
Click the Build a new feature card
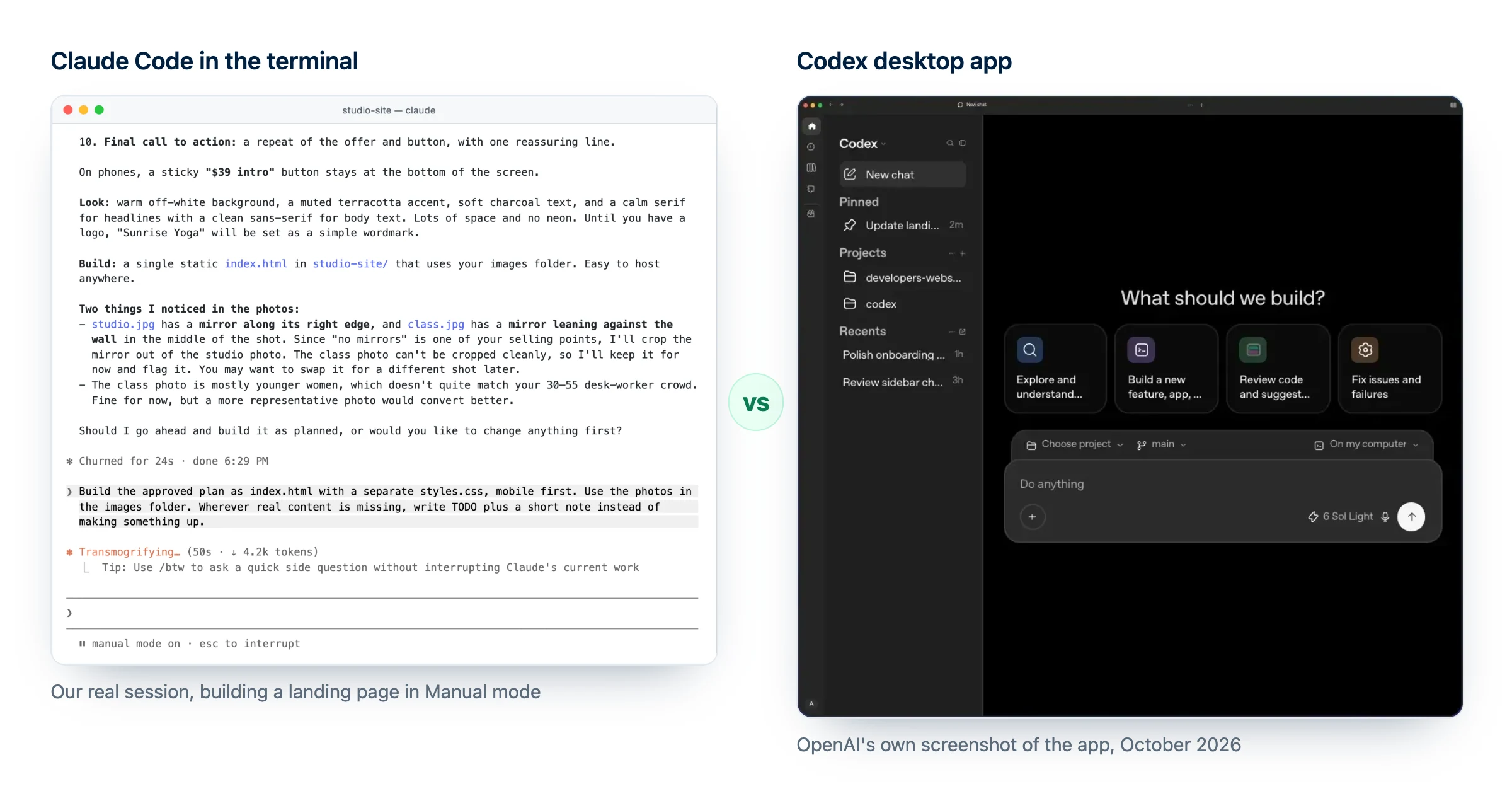tap(1167, 369)
